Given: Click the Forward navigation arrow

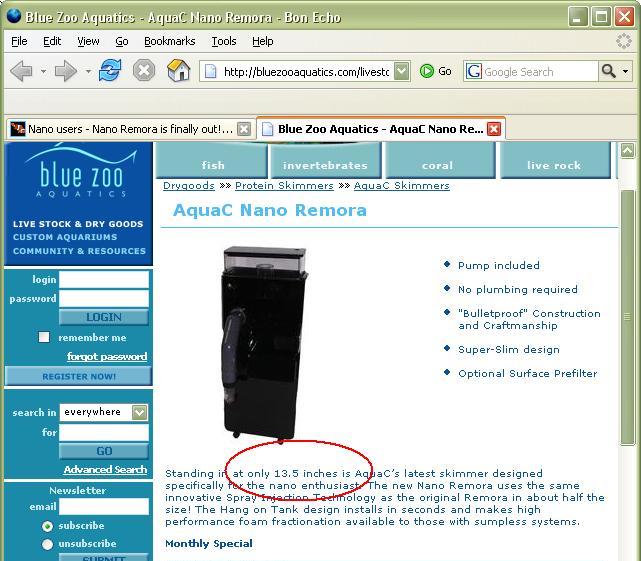Looking at the screenshot, I should click(65, 71).
